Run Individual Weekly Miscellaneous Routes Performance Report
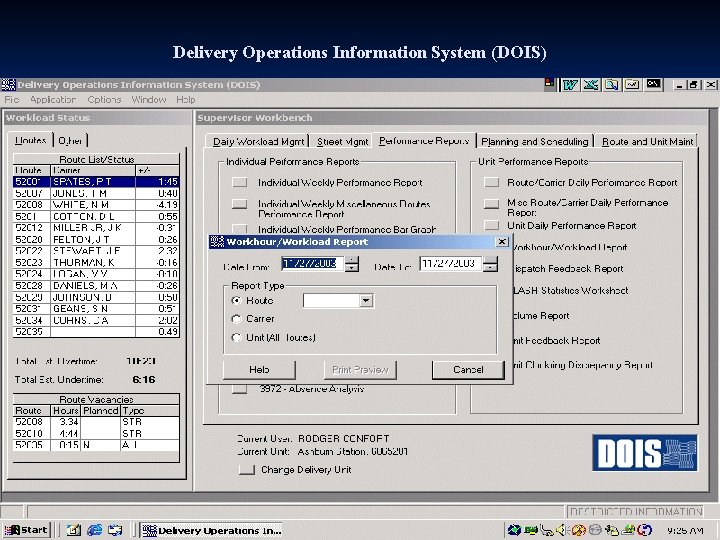Viewport: 720px width, 540px height. pos(239,204)
